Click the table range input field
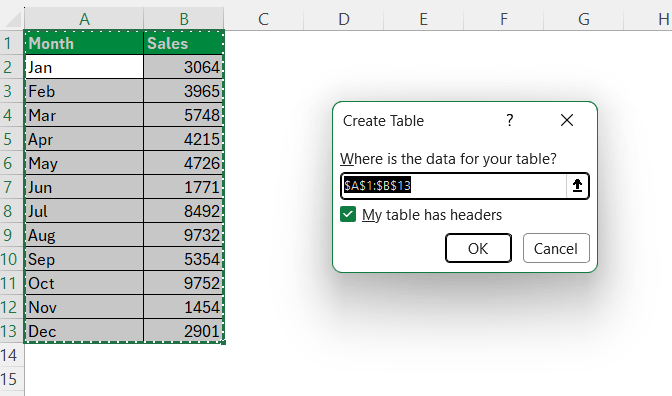This screenshot has width=672, height=396. click(454, 186)
